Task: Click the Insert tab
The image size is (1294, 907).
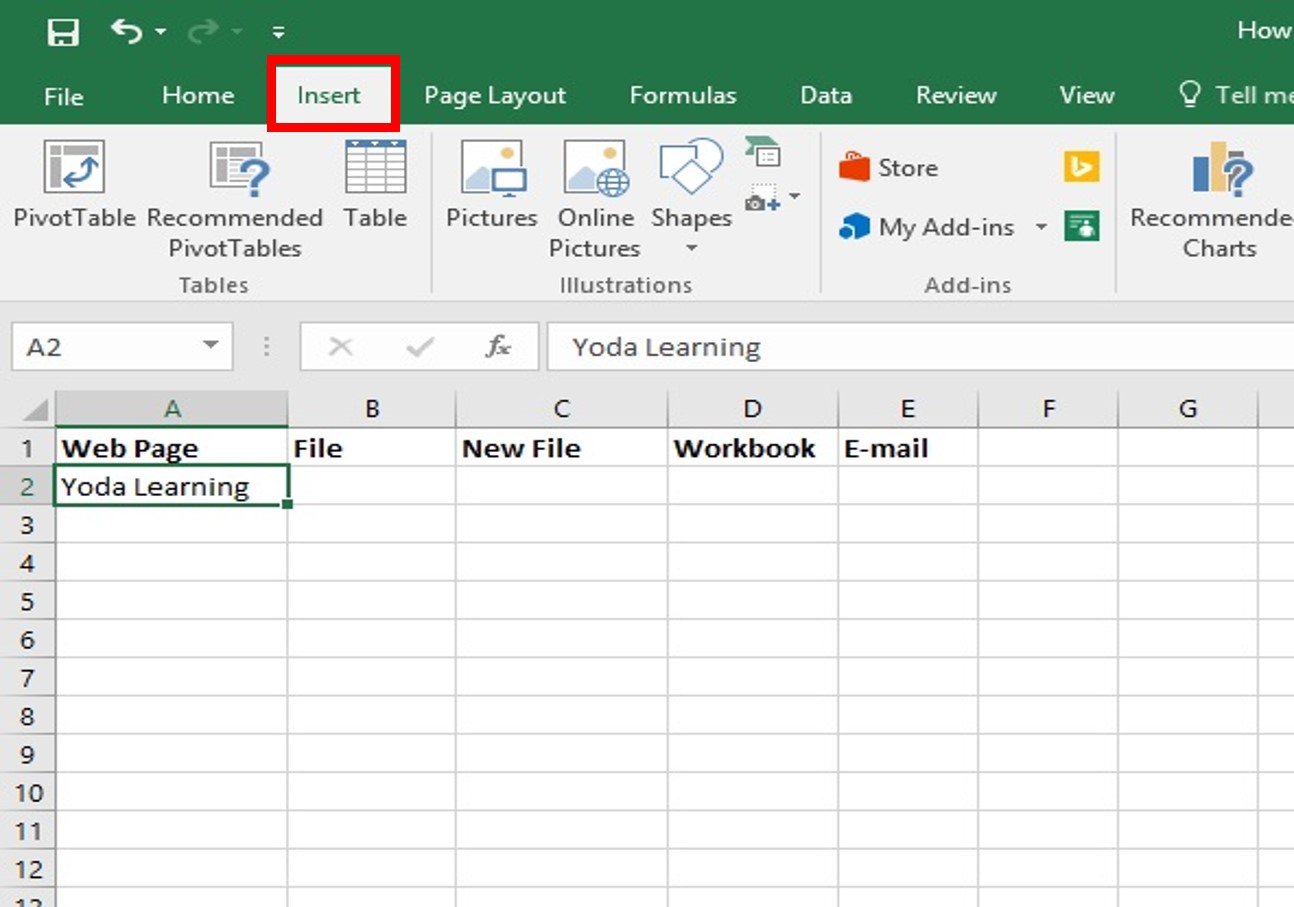Action: 329,96
